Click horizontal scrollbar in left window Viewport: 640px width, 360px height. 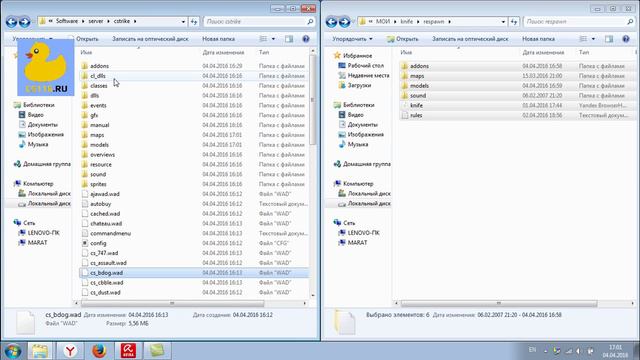pos(172,303)
